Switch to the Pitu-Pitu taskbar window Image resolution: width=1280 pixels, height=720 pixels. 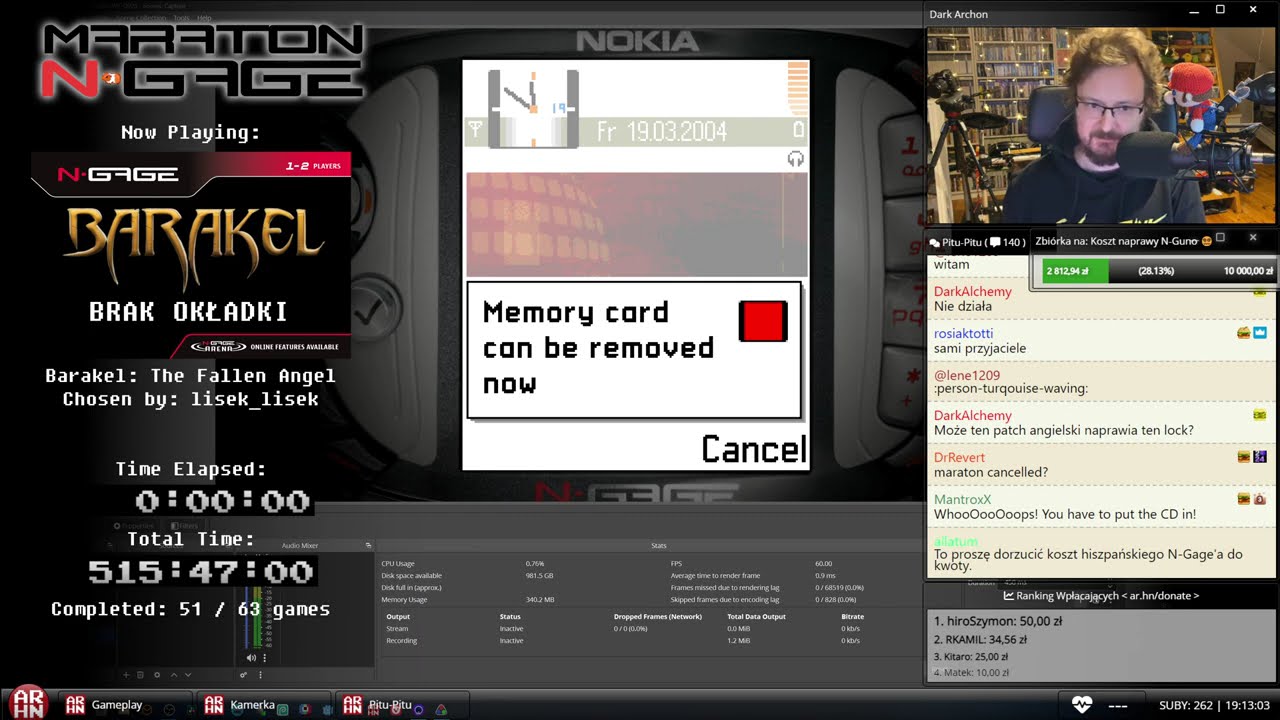[402, 705]
